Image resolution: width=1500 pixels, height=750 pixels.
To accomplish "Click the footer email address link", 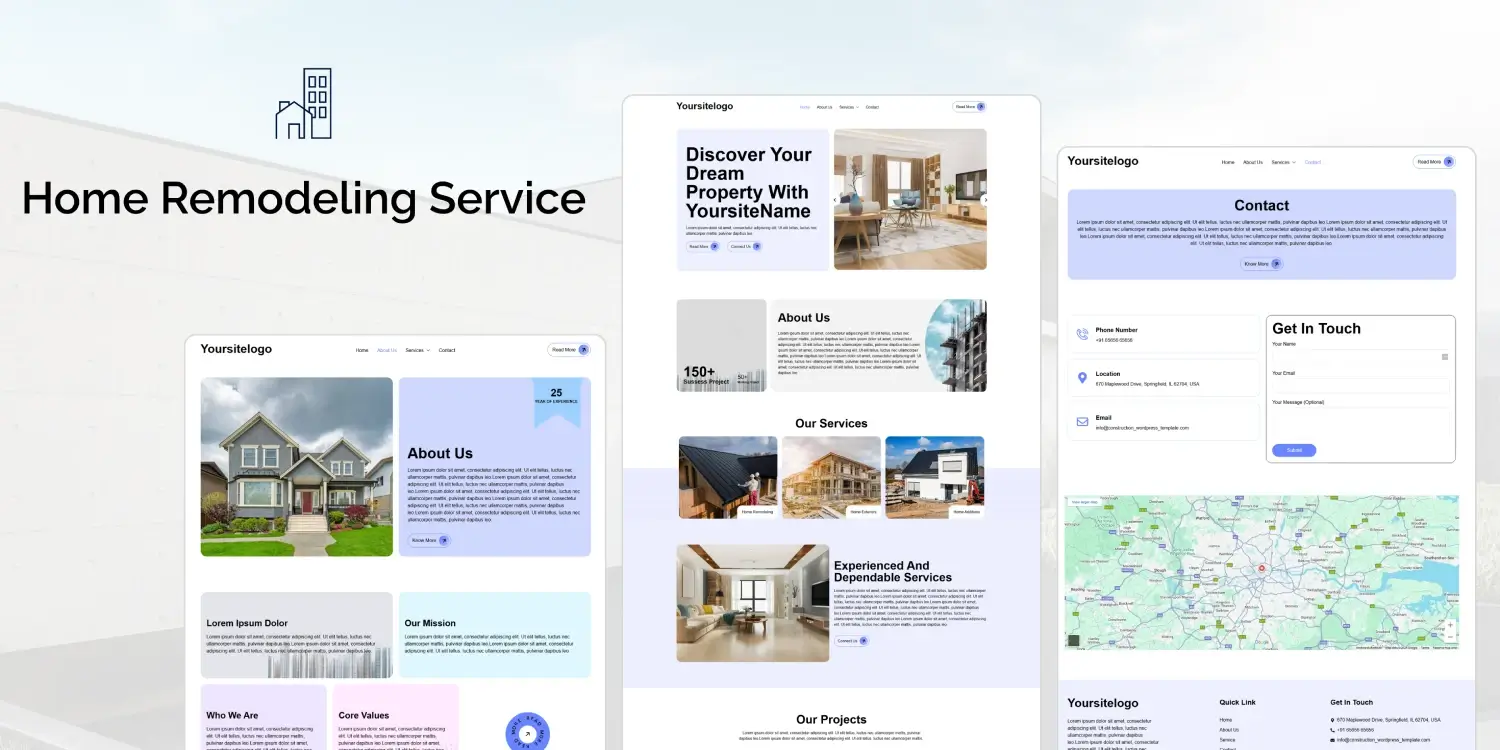I will pyautogui.click(x=1384, y=740).
